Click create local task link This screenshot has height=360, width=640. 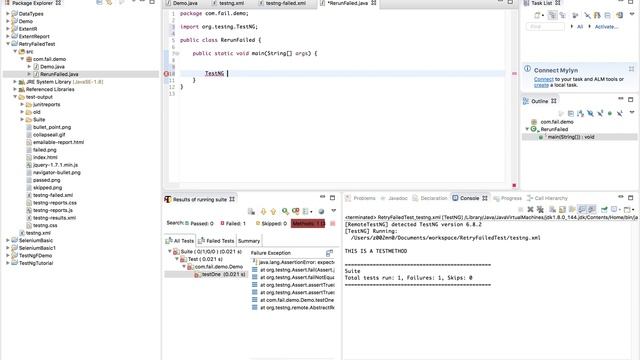tap(541, 85)
